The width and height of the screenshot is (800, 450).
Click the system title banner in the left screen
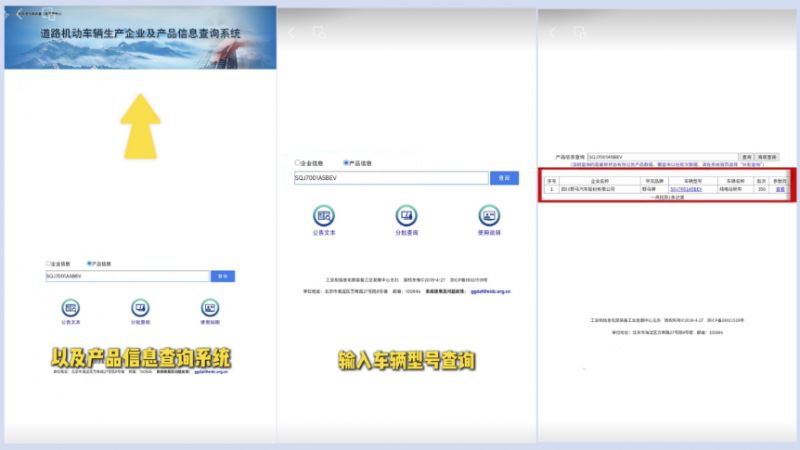coord(140,38)
